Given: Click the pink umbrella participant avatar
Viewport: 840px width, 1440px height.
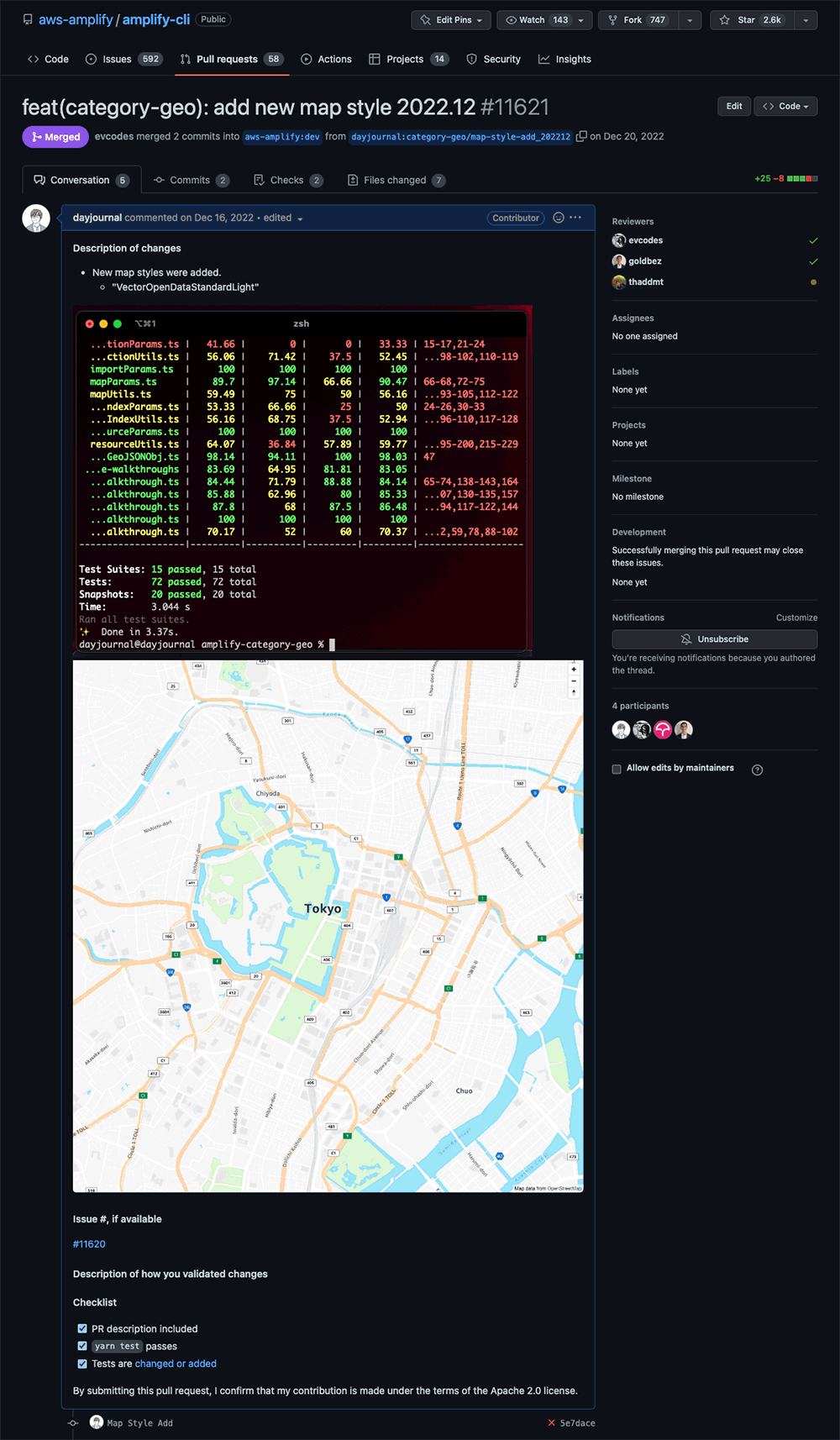Looking at the screenshot, I should pyautogui.click(x=663, y=730).
